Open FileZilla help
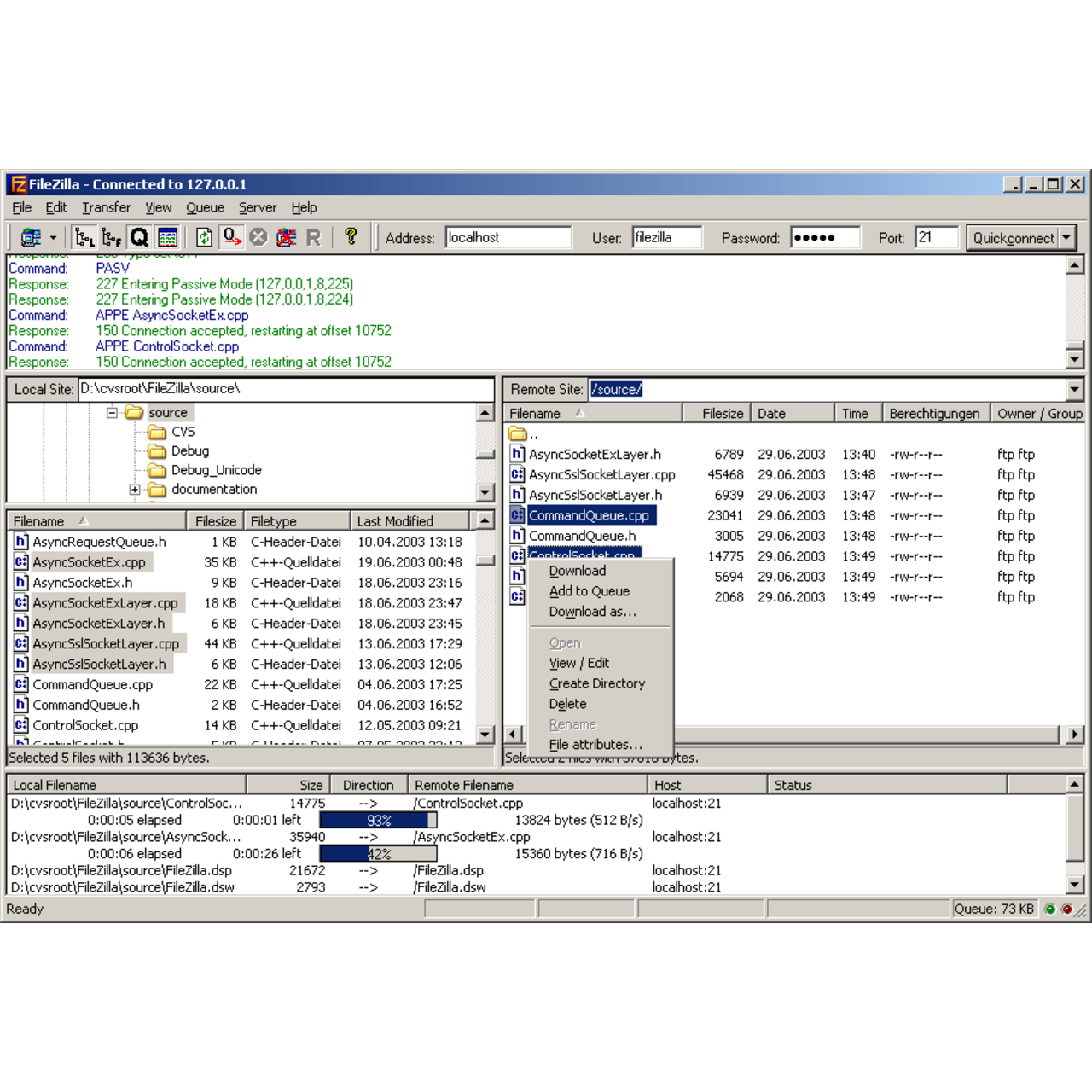 [350, 237]
